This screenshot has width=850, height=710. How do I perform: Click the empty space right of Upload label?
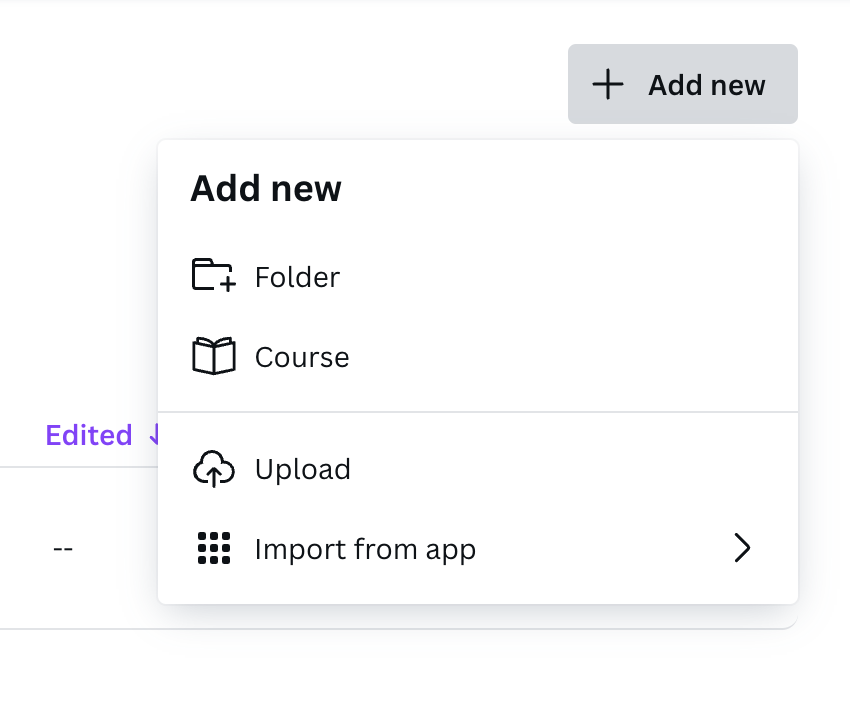[x=560, y=470]
